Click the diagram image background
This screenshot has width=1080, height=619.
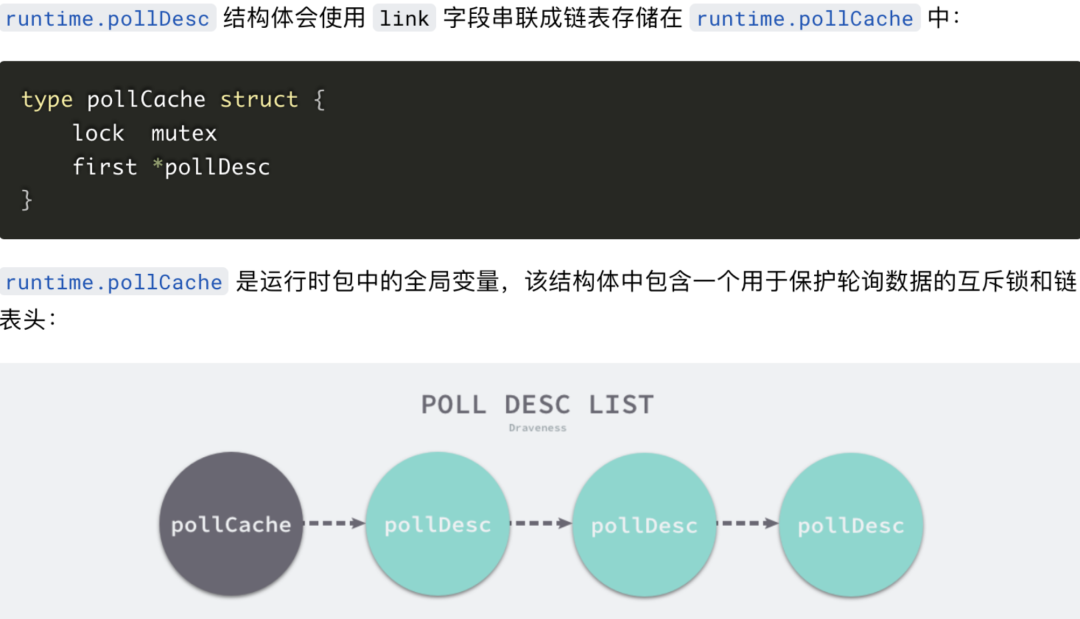click(540, 491)
